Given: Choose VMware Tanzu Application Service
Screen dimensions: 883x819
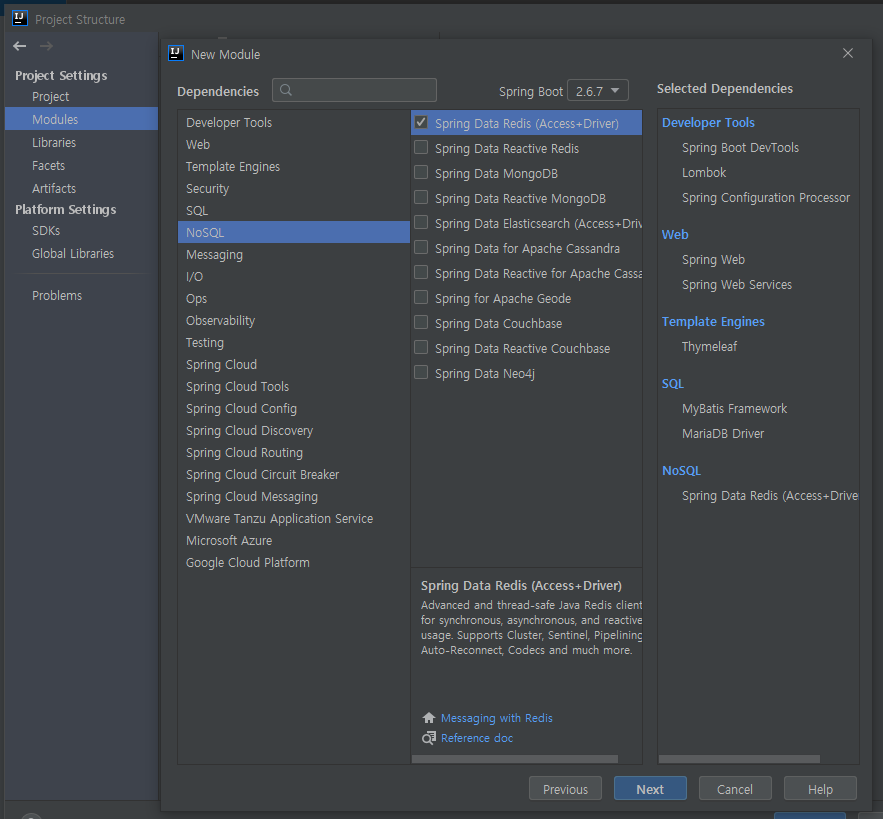Looking at the screenshot, I should [293, 518].
